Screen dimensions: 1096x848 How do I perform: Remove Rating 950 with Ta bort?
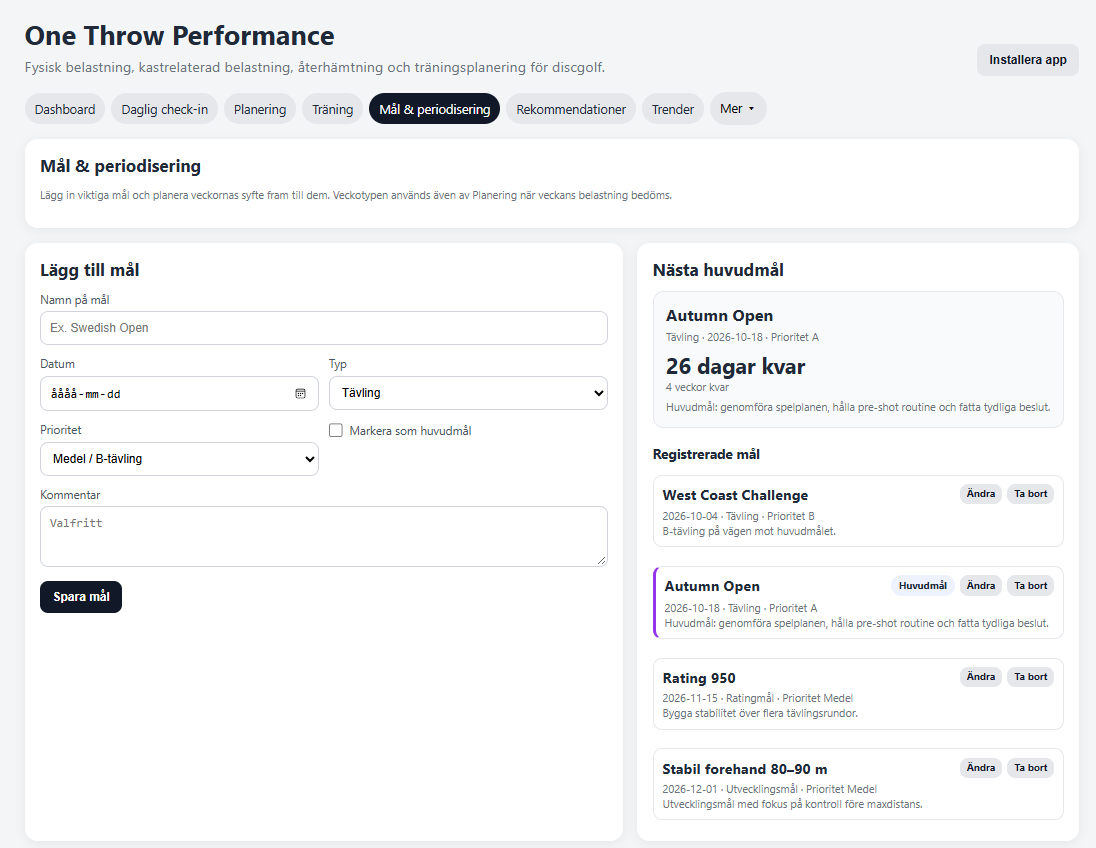[x=1030, y=677]
